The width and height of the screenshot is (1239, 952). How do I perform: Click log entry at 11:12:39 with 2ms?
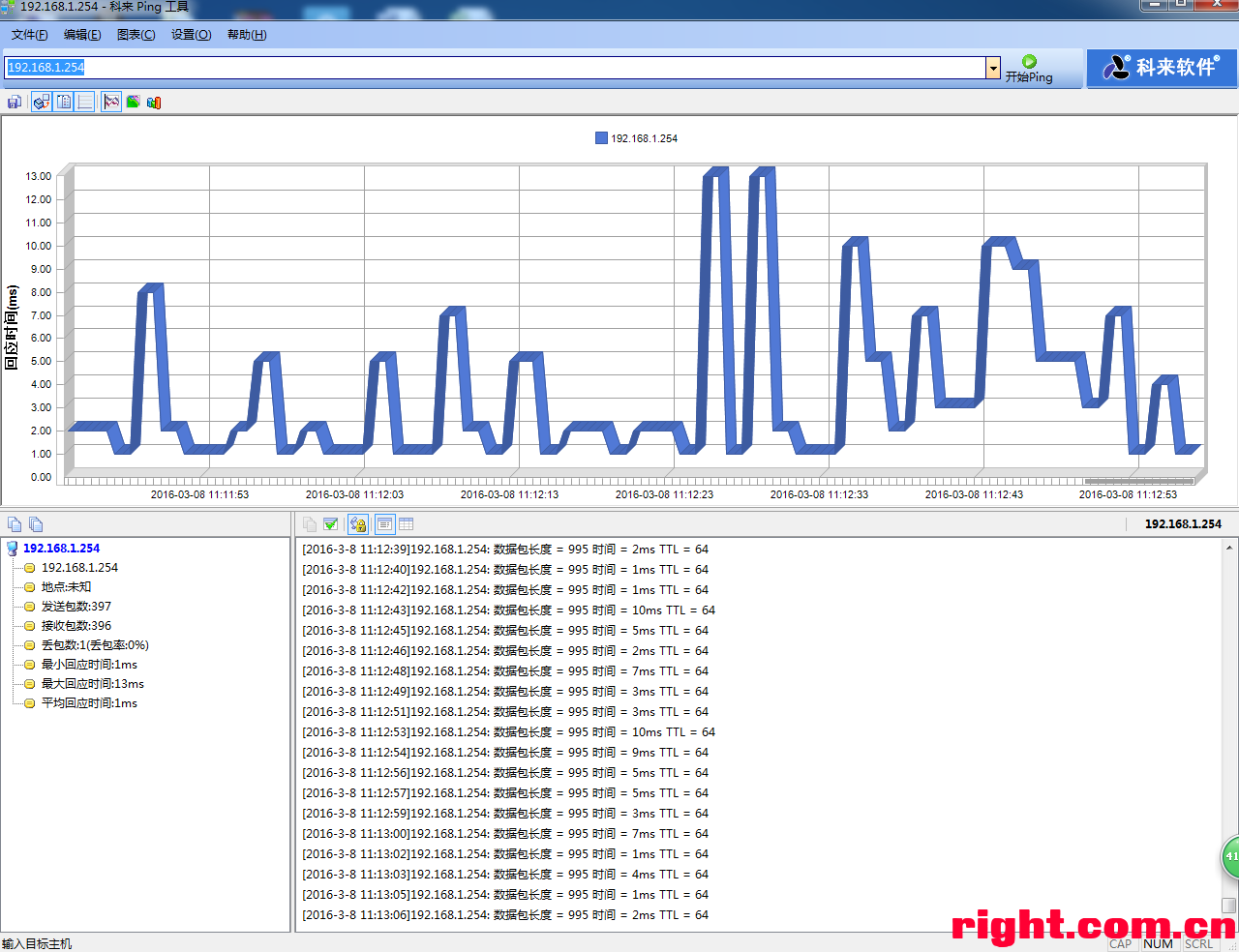point(505,550)
